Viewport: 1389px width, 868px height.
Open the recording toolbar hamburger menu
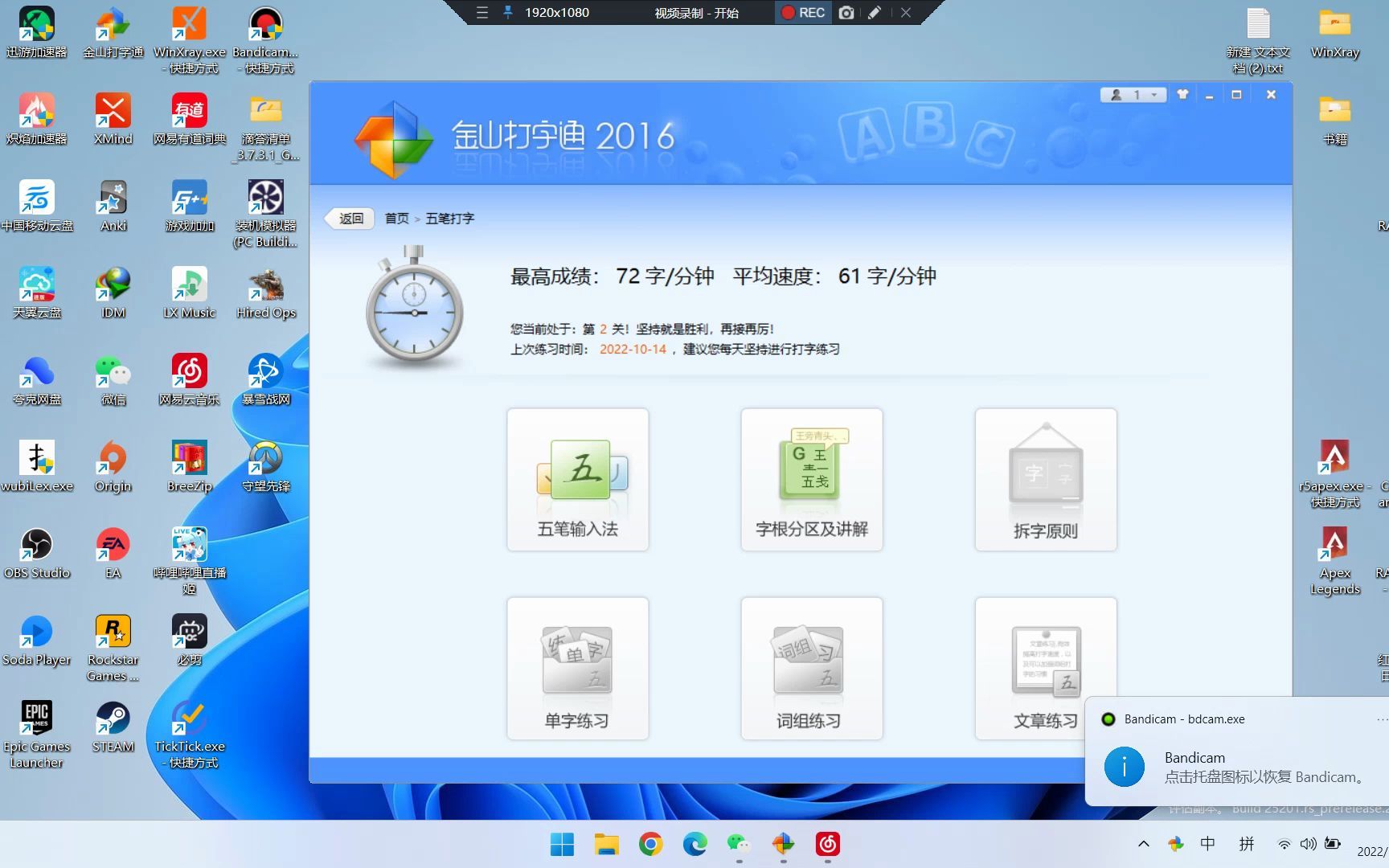click(x=481, y=12)
